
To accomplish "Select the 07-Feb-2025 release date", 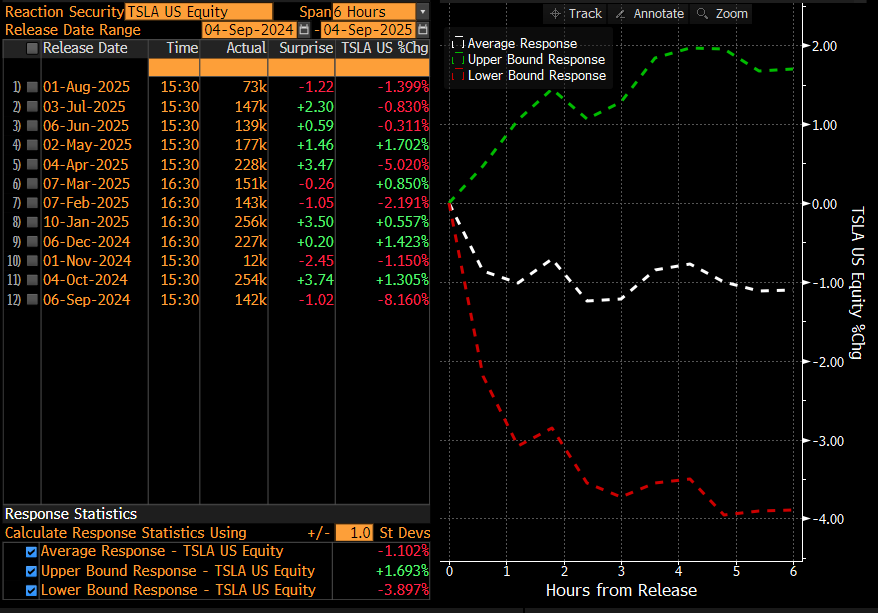I will pos(86,203).
